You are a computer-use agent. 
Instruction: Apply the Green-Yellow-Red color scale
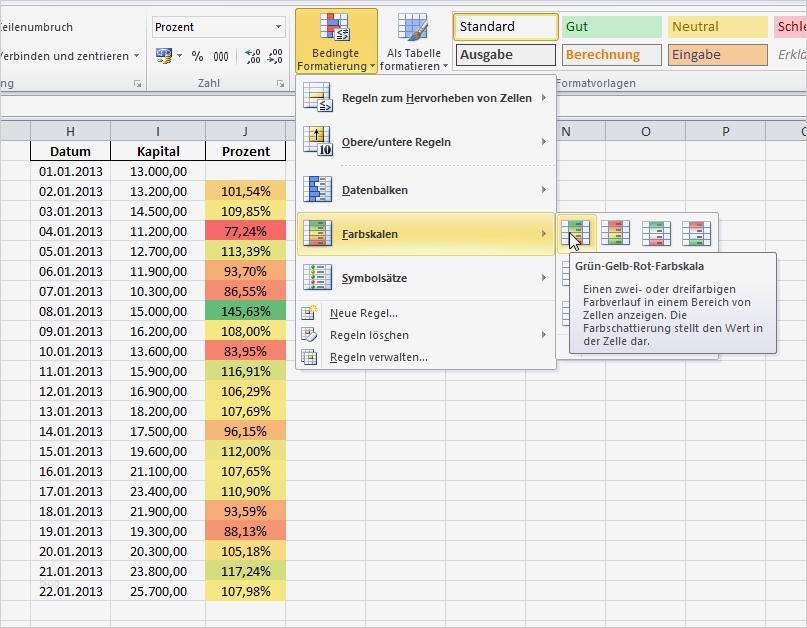pyautogui.click(x=576, y=233)
